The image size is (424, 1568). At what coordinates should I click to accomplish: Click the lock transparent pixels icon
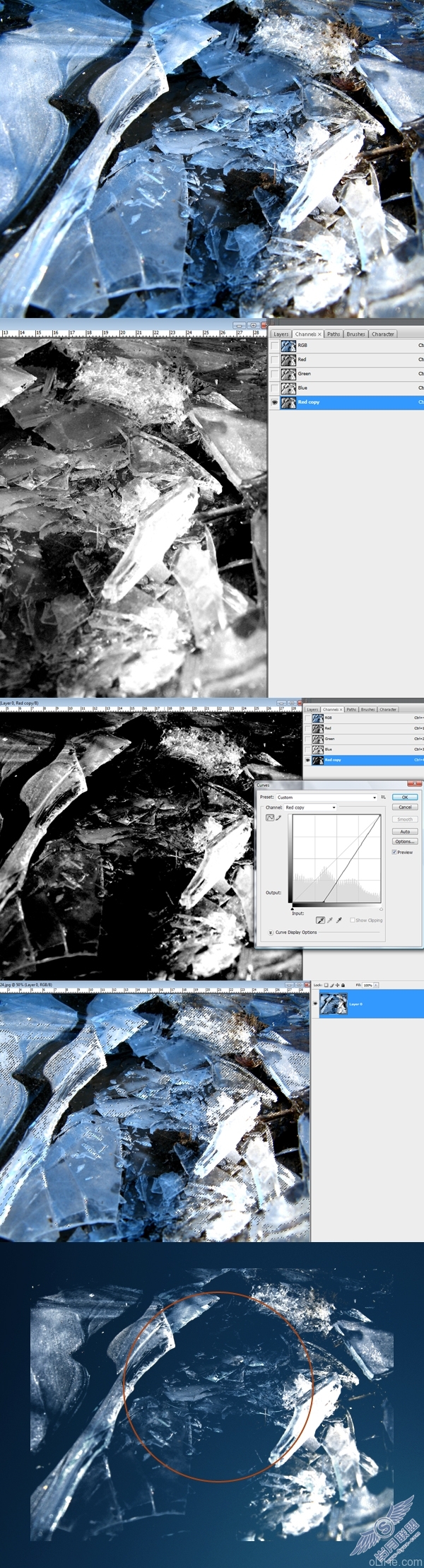[326, 985]
